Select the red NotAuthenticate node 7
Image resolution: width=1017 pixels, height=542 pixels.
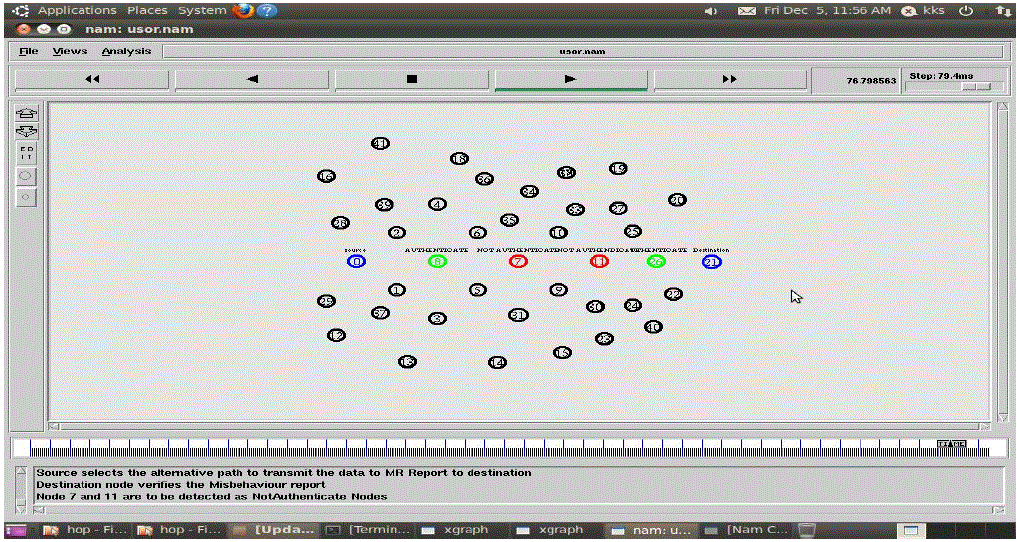pos(518,262)
